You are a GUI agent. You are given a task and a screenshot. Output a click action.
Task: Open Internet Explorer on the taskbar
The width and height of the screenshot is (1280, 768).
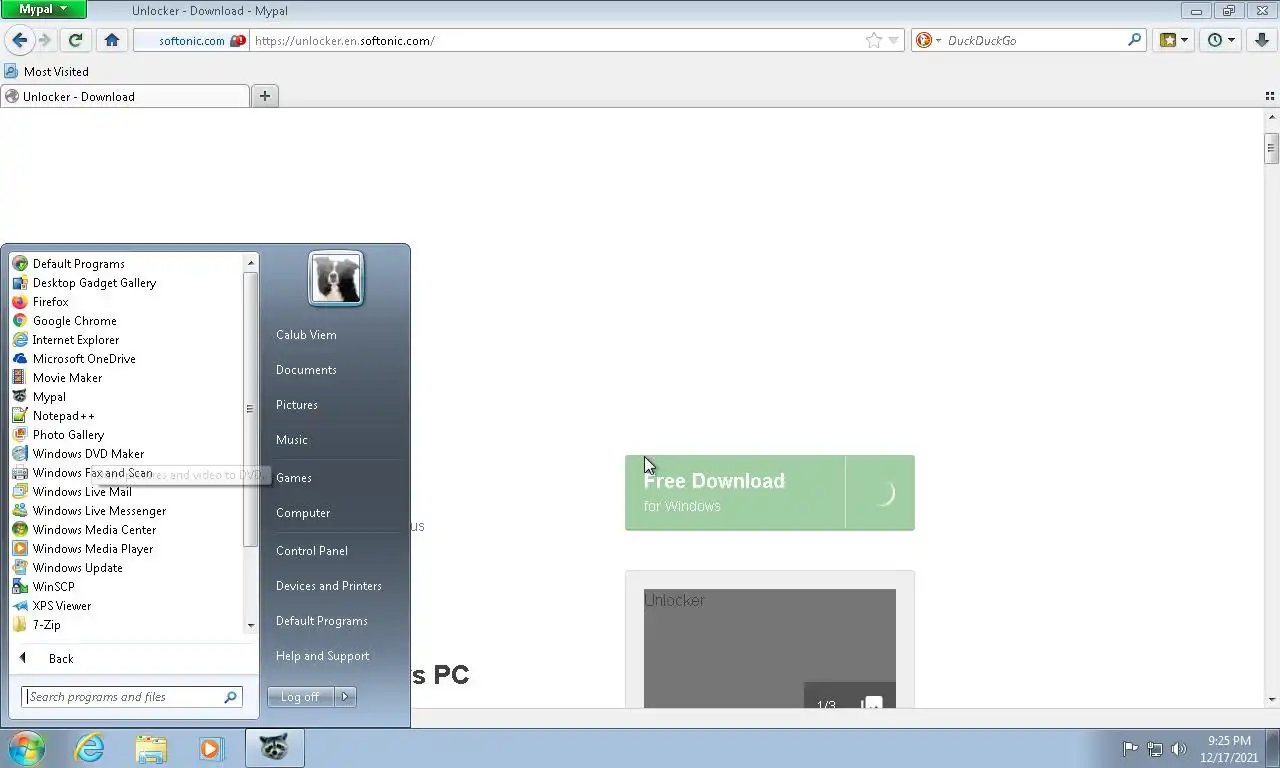click(x=89, y=748)
